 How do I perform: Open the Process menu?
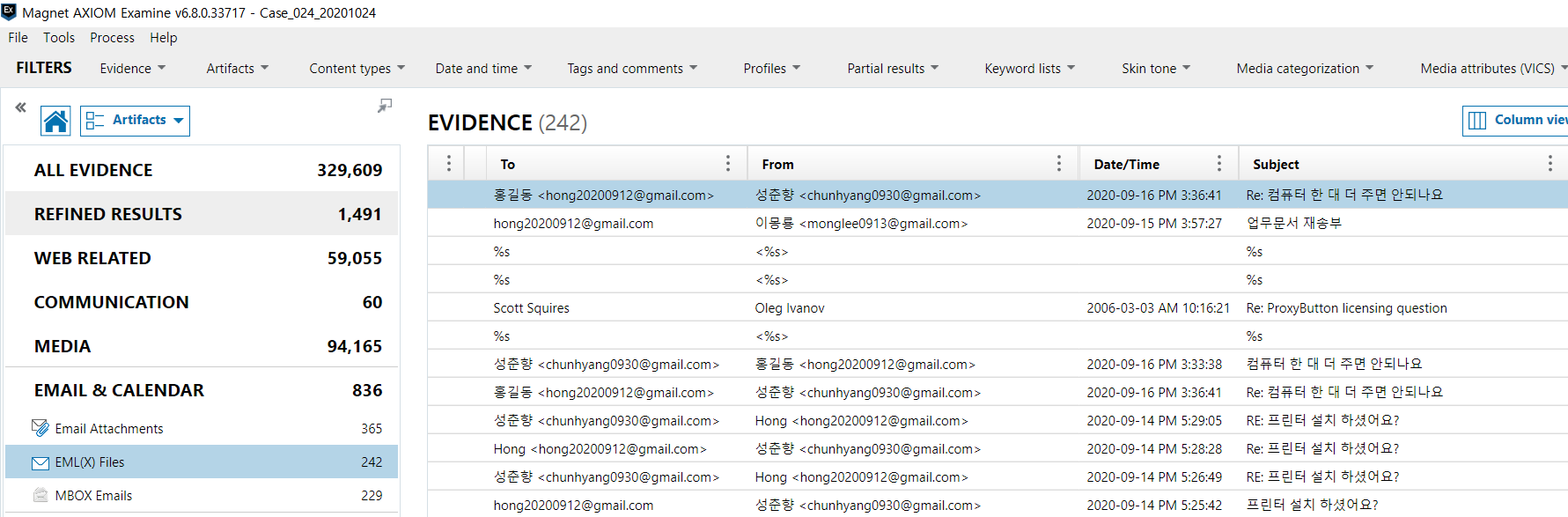click(112, 38)
